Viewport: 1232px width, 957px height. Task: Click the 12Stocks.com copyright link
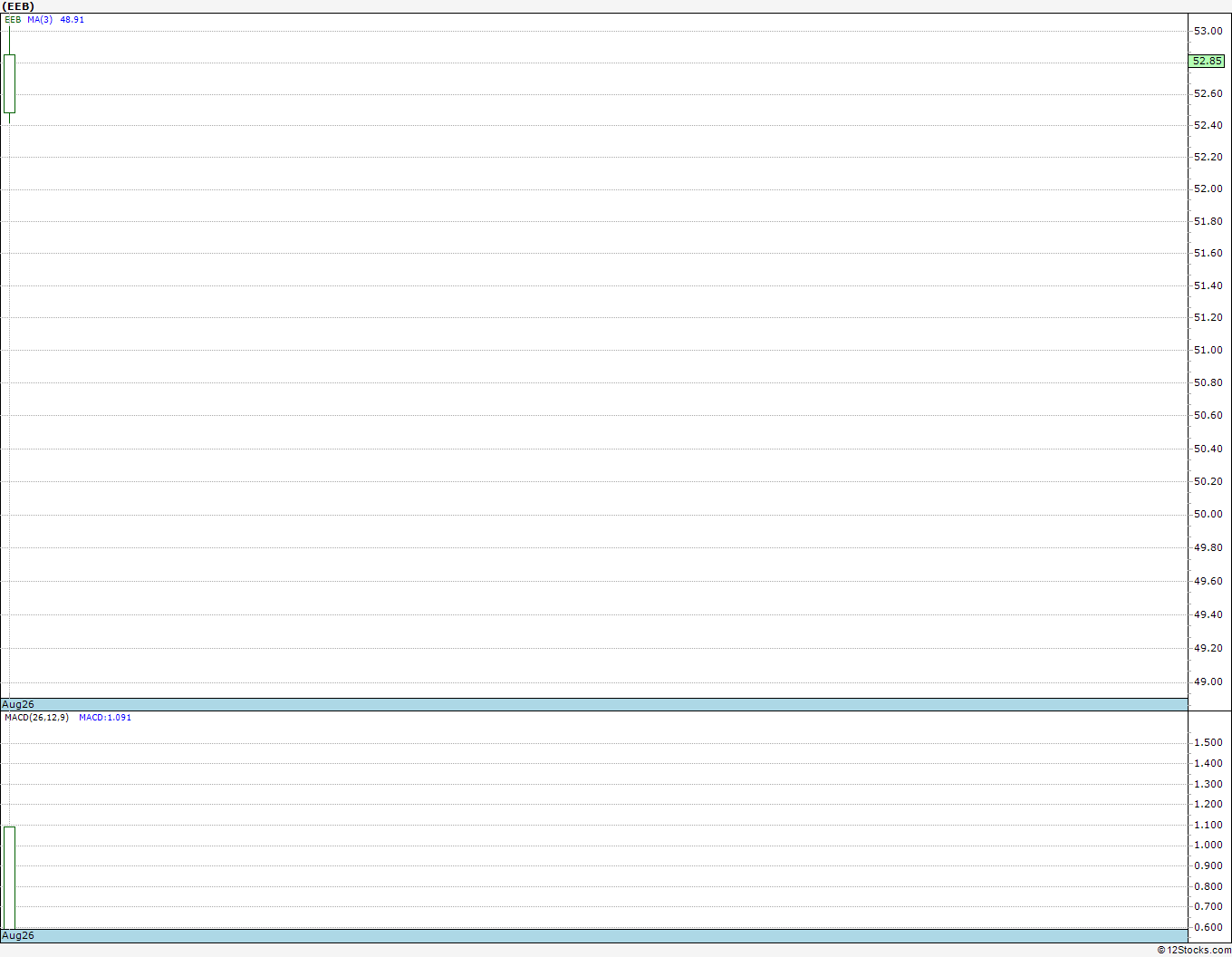(x=1194, y=950)
